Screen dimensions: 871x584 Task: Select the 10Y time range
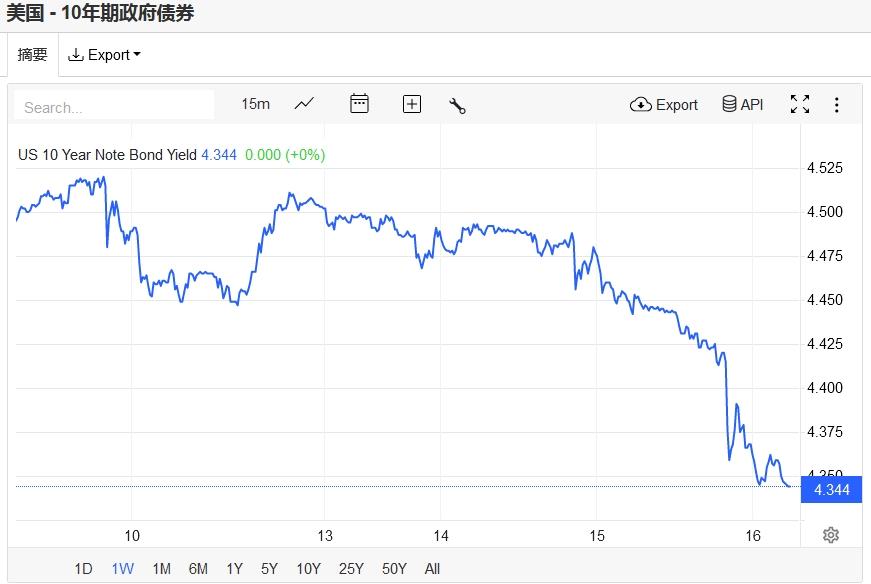point(308,569)
